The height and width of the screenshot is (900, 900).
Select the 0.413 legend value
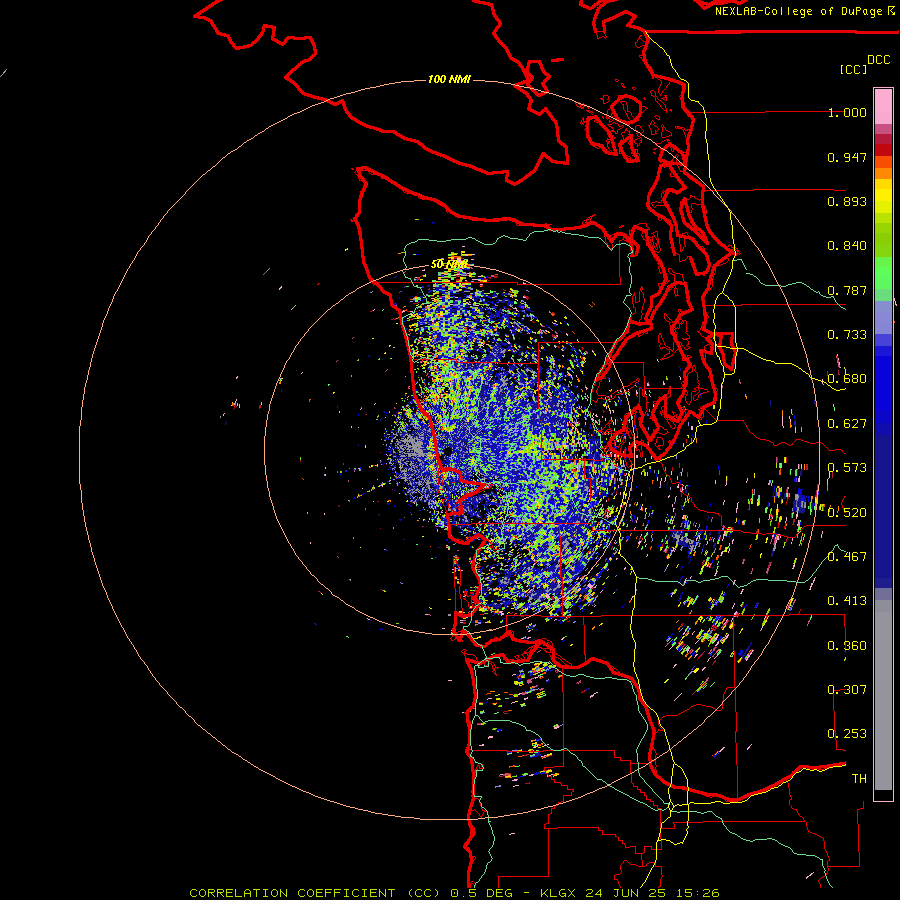[847, 601]
